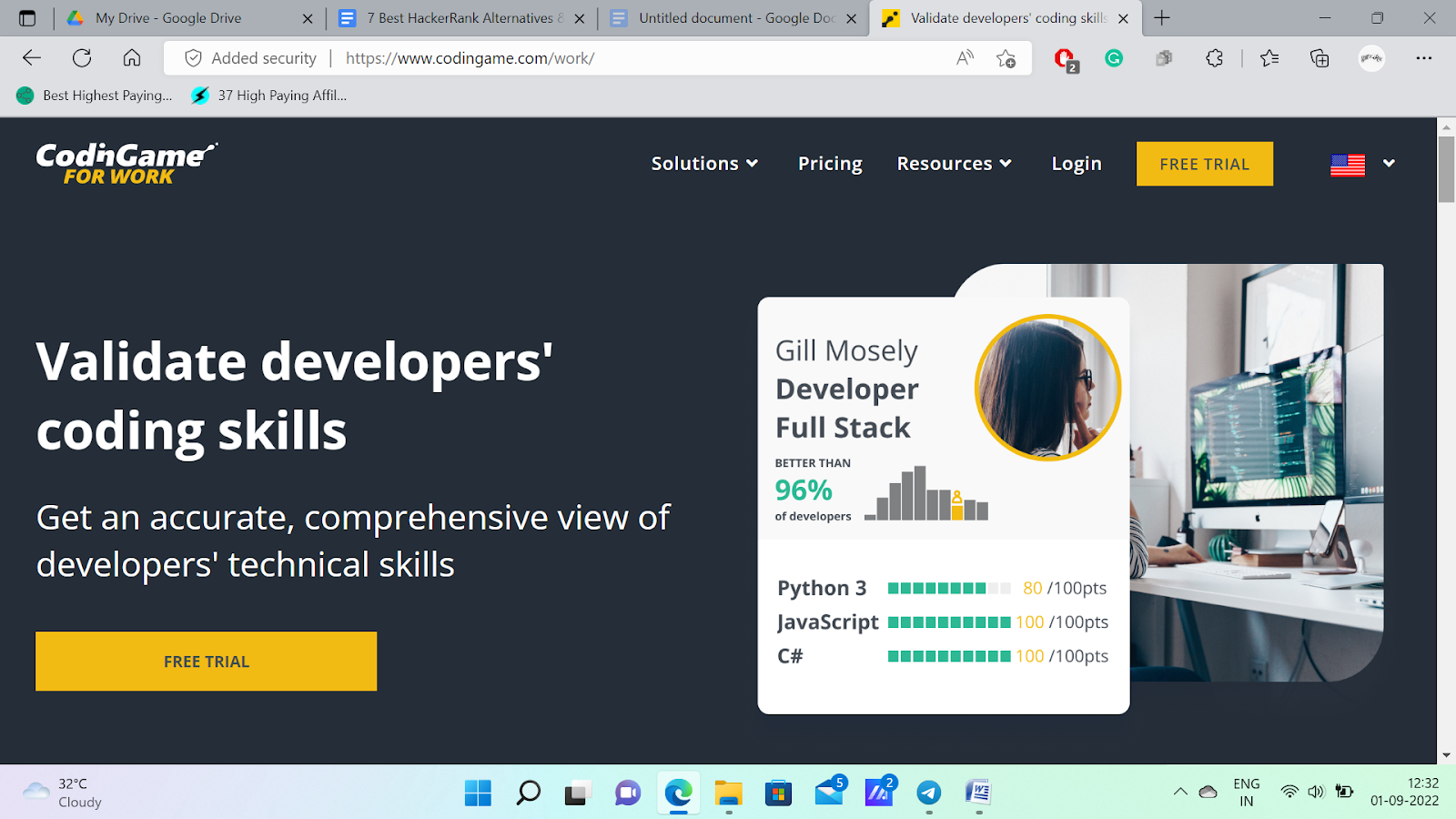The width and height of the screenshot is (1456, 819).
Task: Click the JavaScript score row label
Action: click(x=827, y=622)
